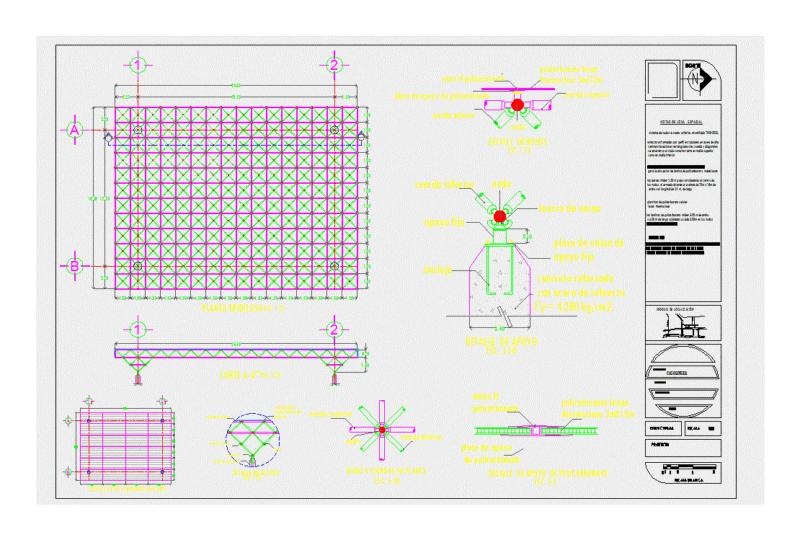Open the location sketch in the title block

pyautogui.click(x=683, y=325)
